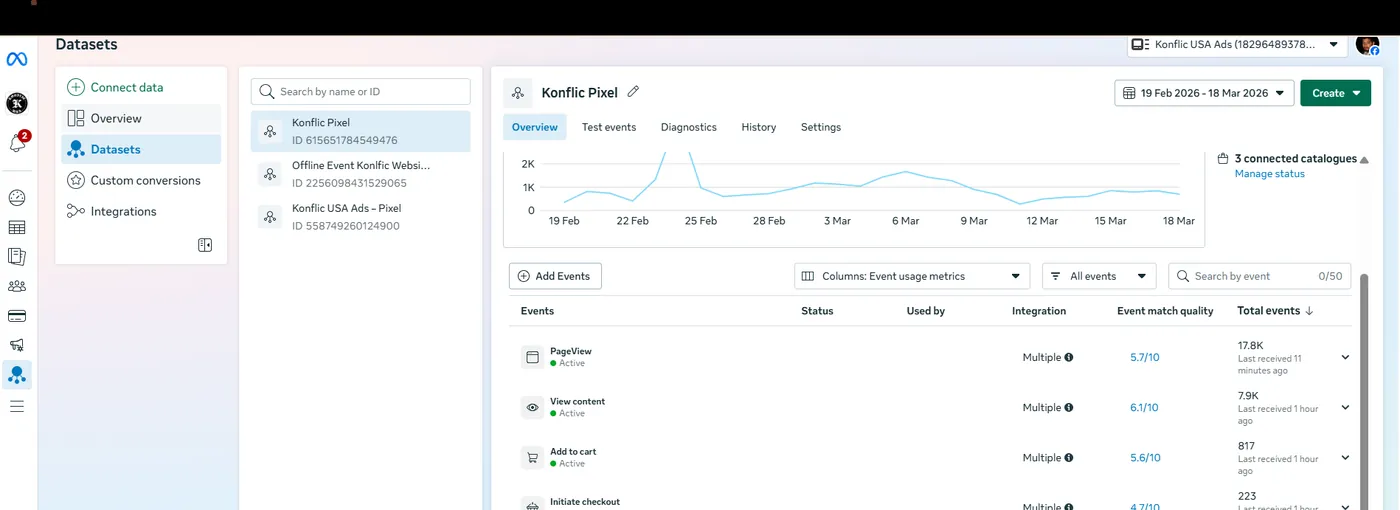Open the gauge dashboard icon in left rail
The width and height of the screenshot is (1400, 510).
[x=17, y=198]
